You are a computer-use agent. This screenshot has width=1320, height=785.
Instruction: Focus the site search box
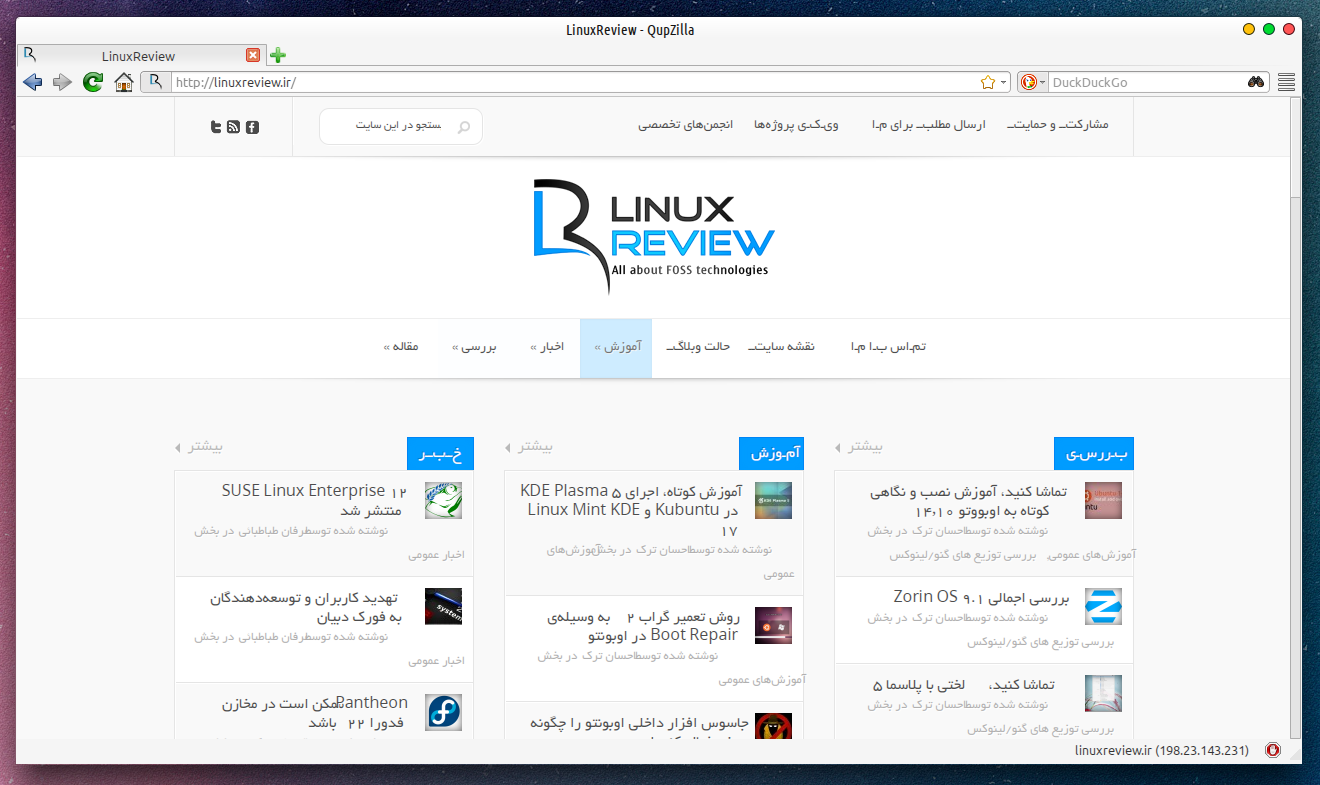point(401,127)
